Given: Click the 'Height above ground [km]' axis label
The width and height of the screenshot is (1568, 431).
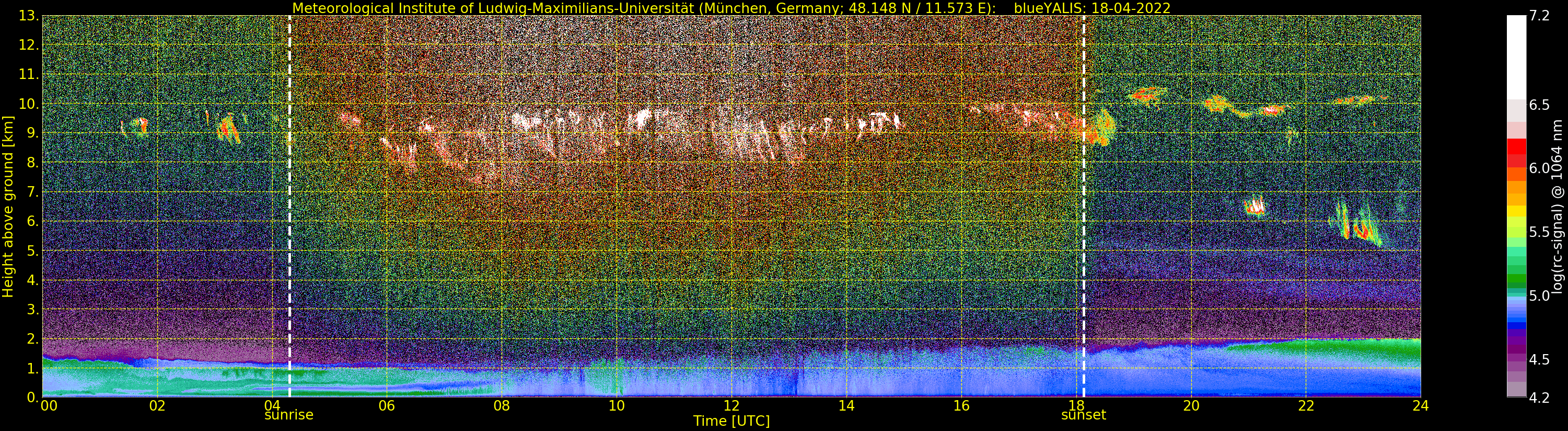Looking at the screenshot, I should coord(8,207).
